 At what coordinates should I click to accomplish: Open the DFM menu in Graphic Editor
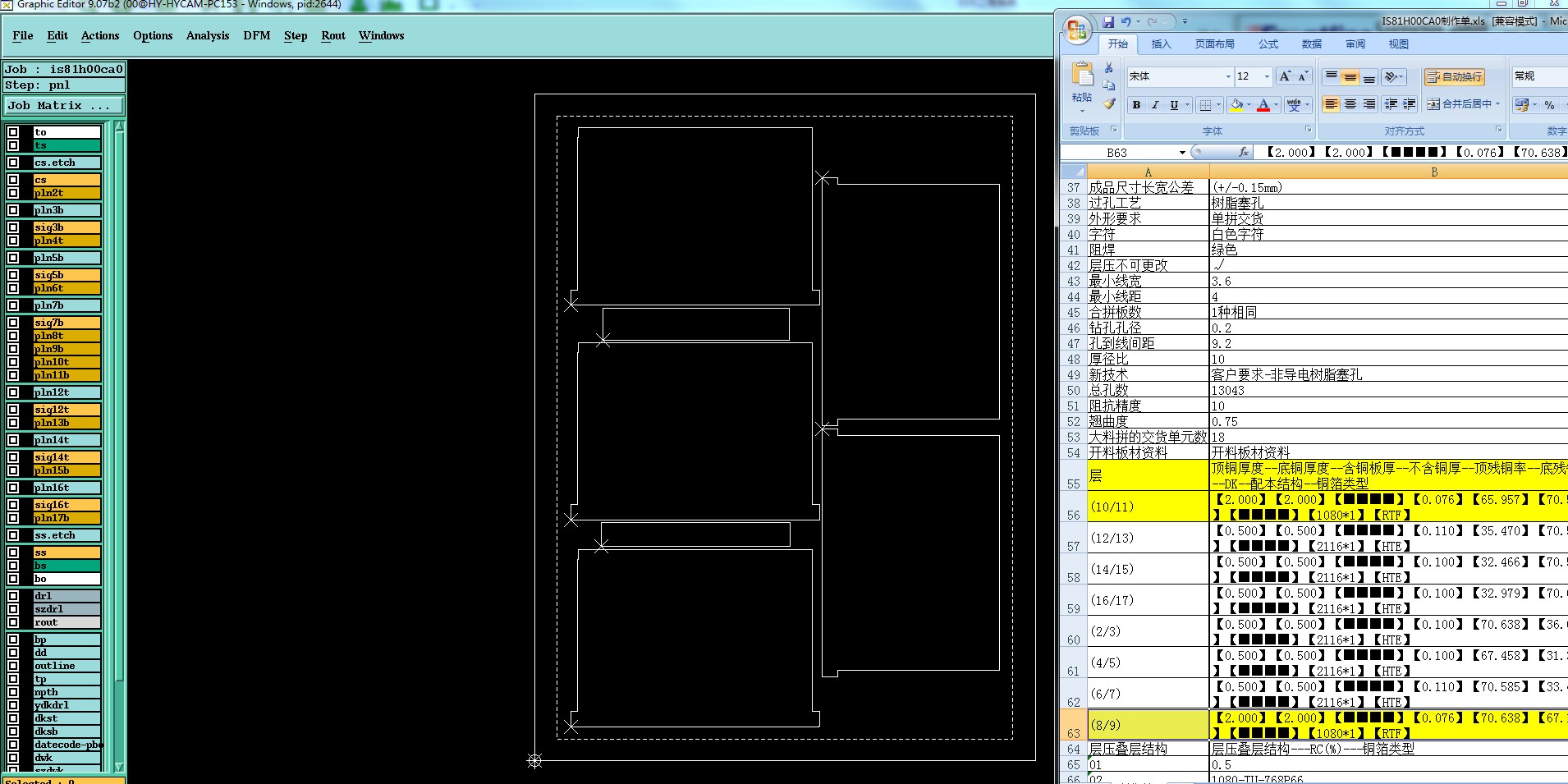[x=257, y=35]
